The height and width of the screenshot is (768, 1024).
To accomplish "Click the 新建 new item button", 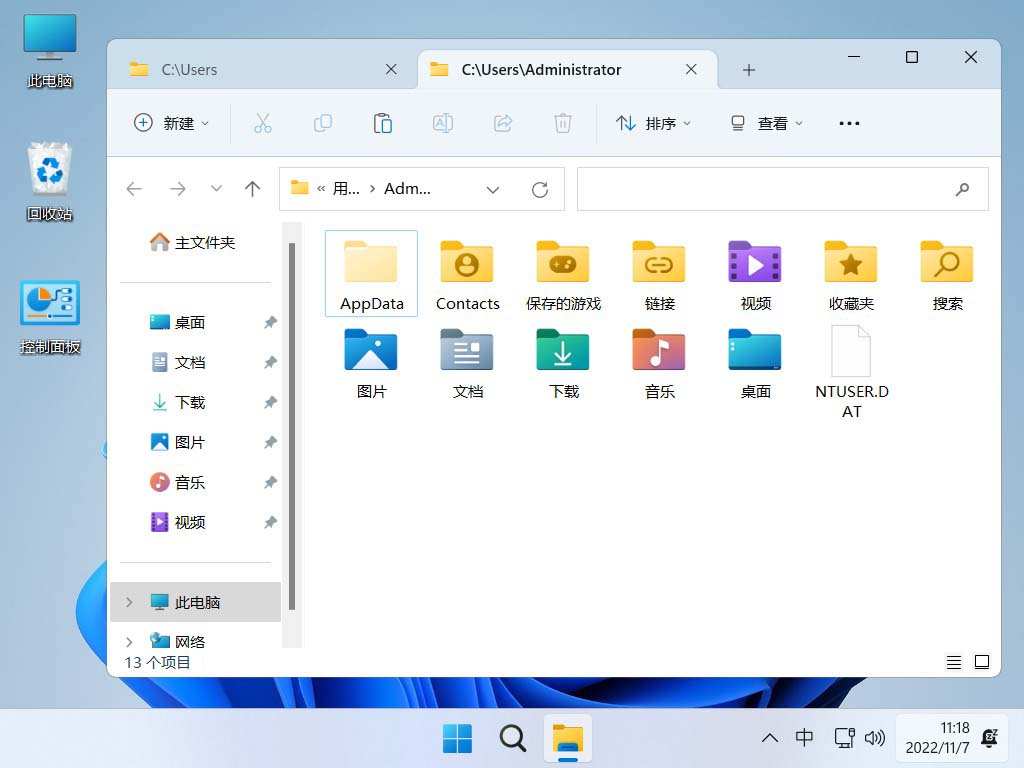I will click(171, 123).
